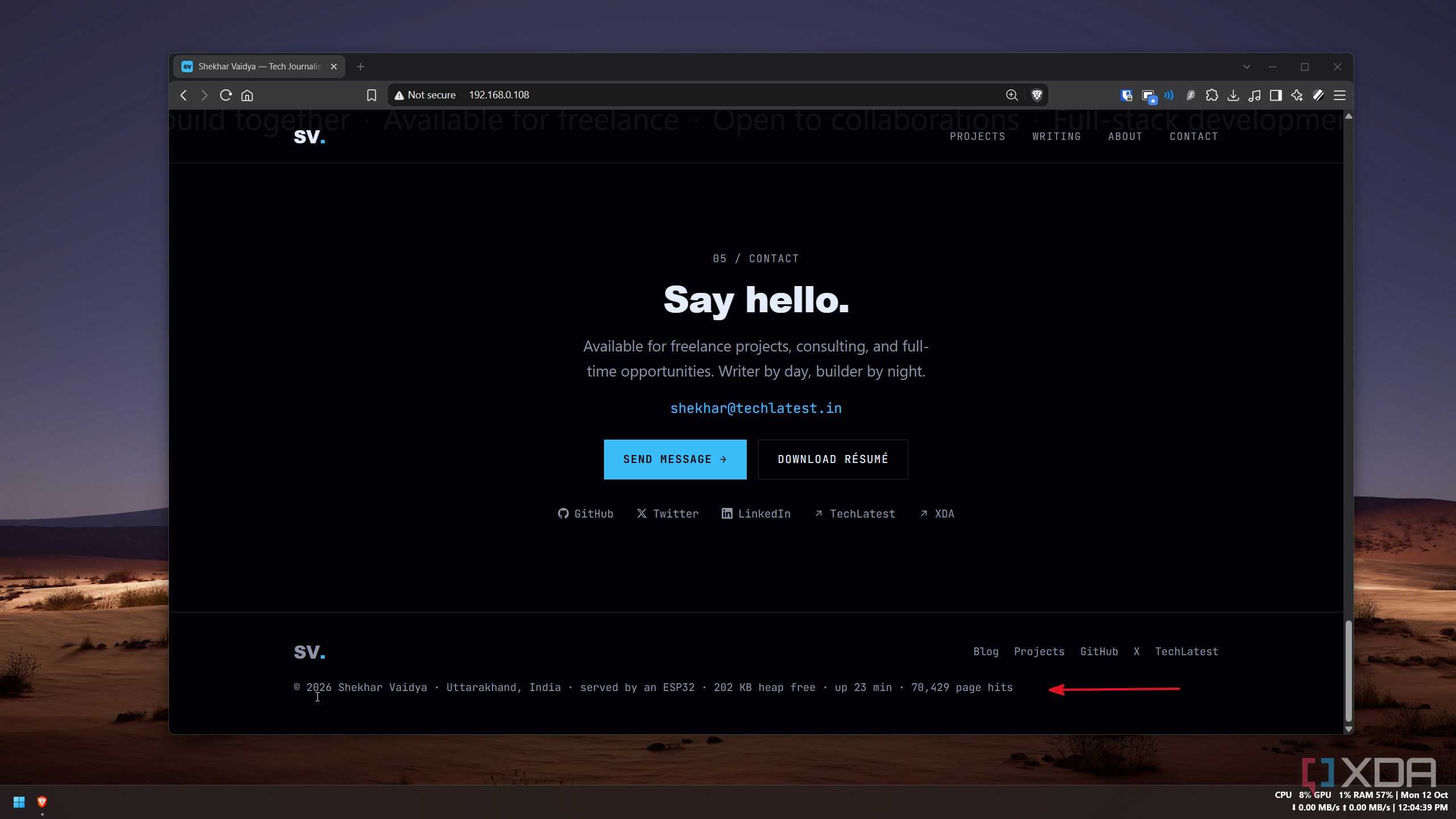This screenshot has width=1456, height=819.
Task: Open the media playlist music-note icon
Action: pyautogui.click(x=1255, y=95)
